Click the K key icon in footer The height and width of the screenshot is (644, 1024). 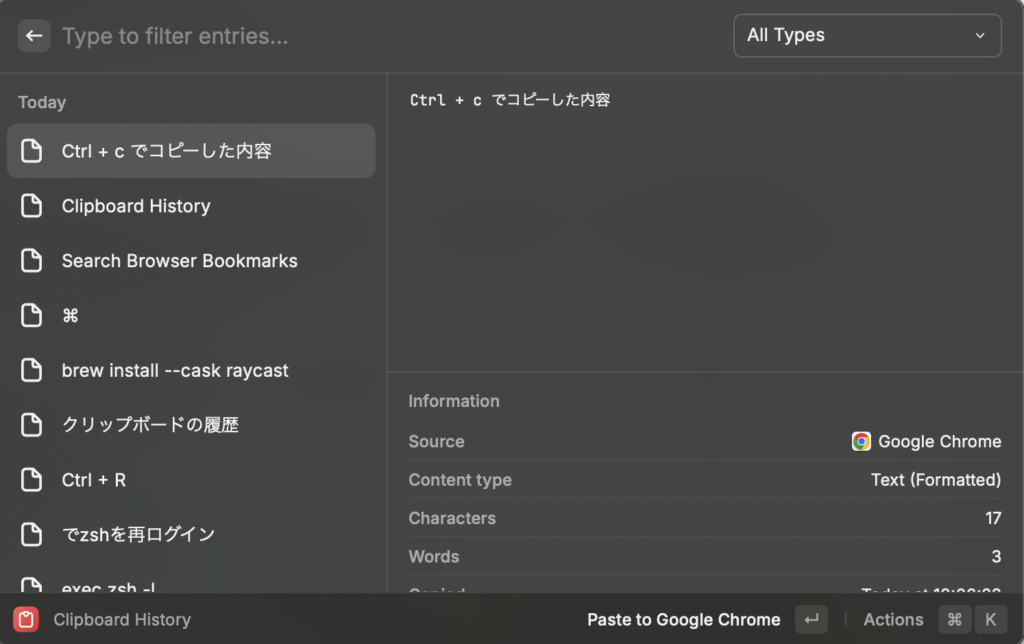point(990,620)
